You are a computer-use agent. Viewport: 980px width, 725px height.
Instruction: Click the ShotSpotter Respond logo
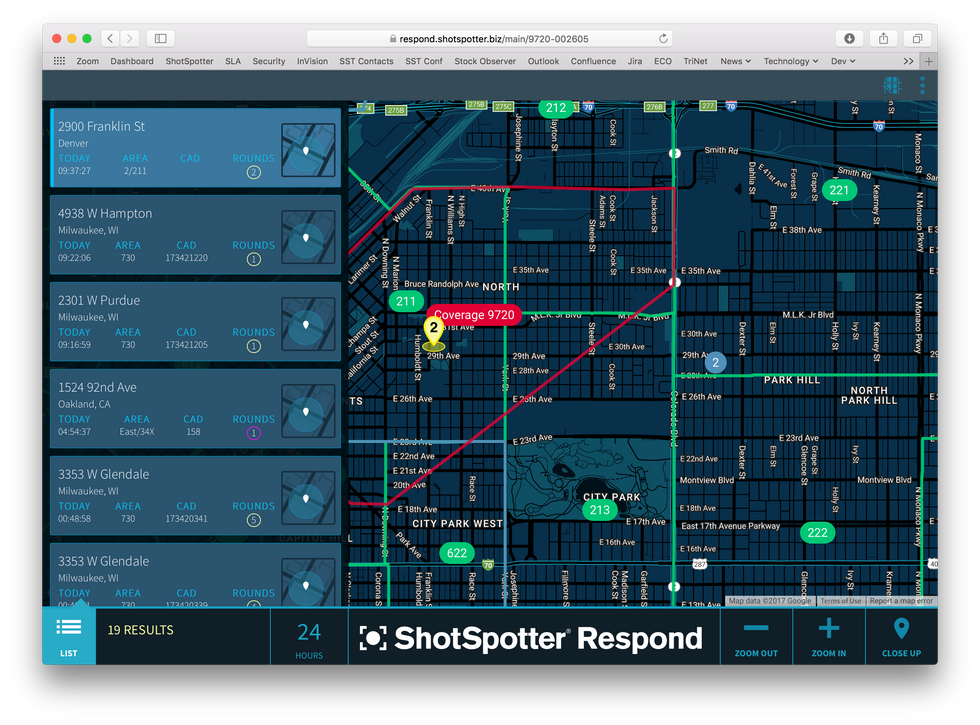(x=531, y=638)
